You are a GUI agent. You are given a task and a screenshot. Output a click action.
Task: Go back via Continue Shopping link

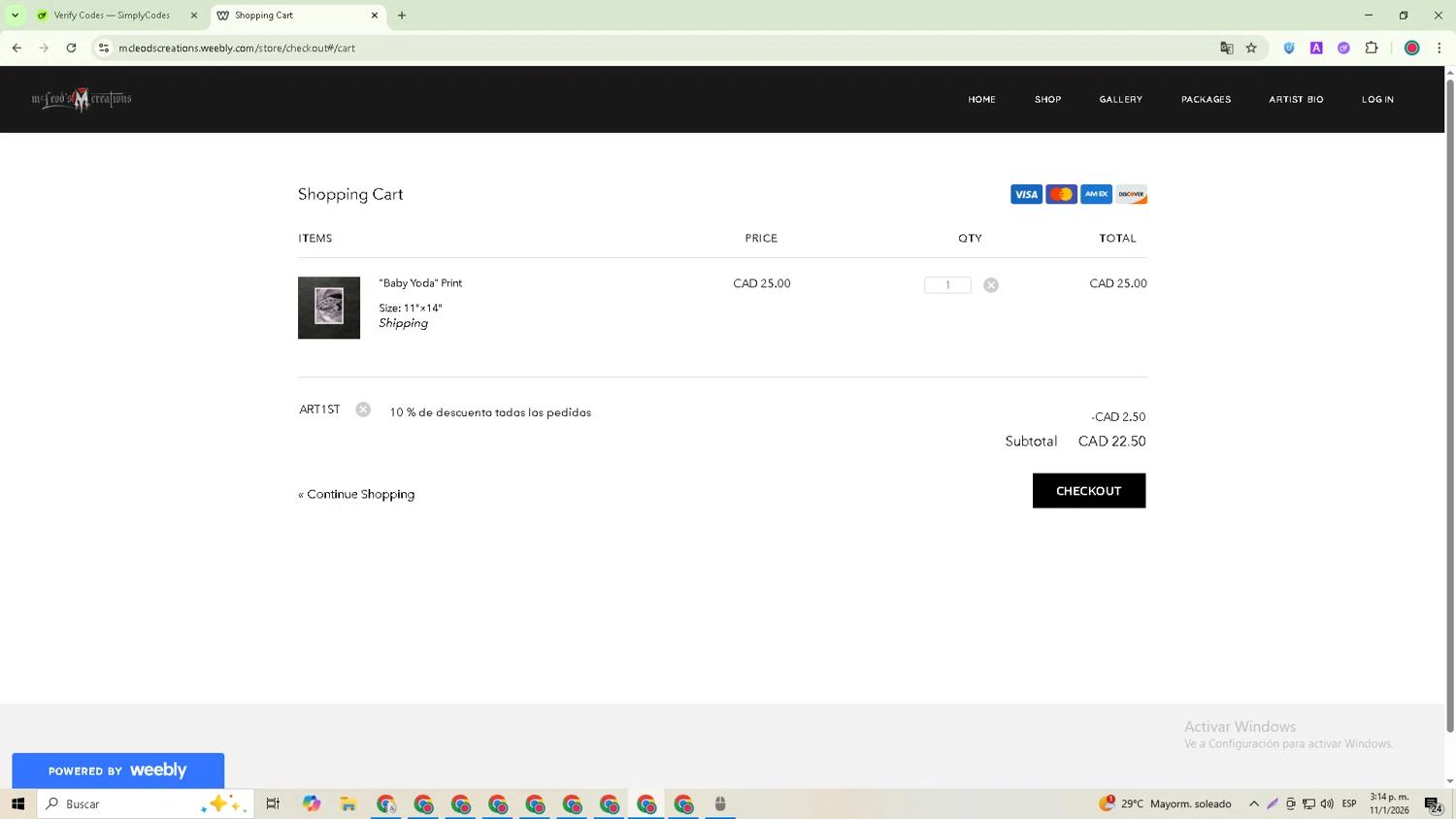click(356, 494)
